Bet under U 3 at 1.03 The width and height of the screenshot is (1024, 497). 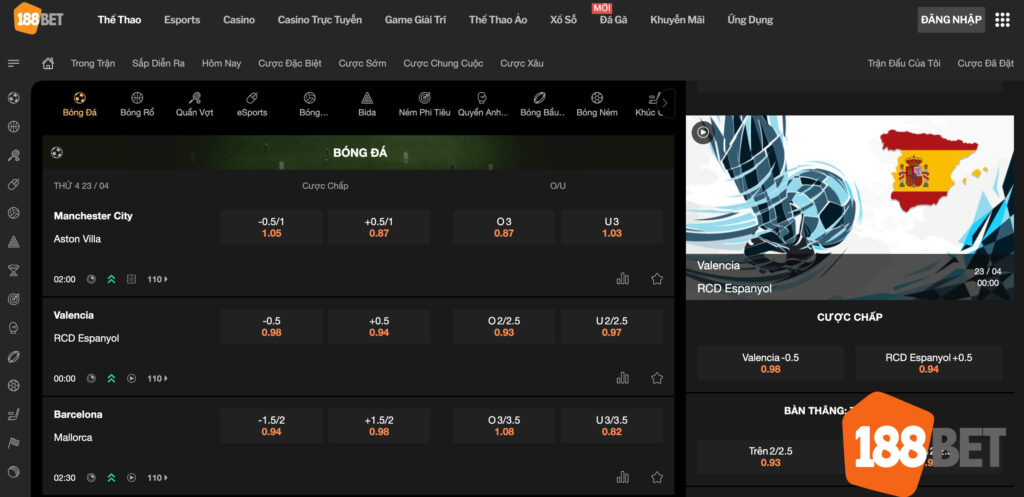click(612, 227)
